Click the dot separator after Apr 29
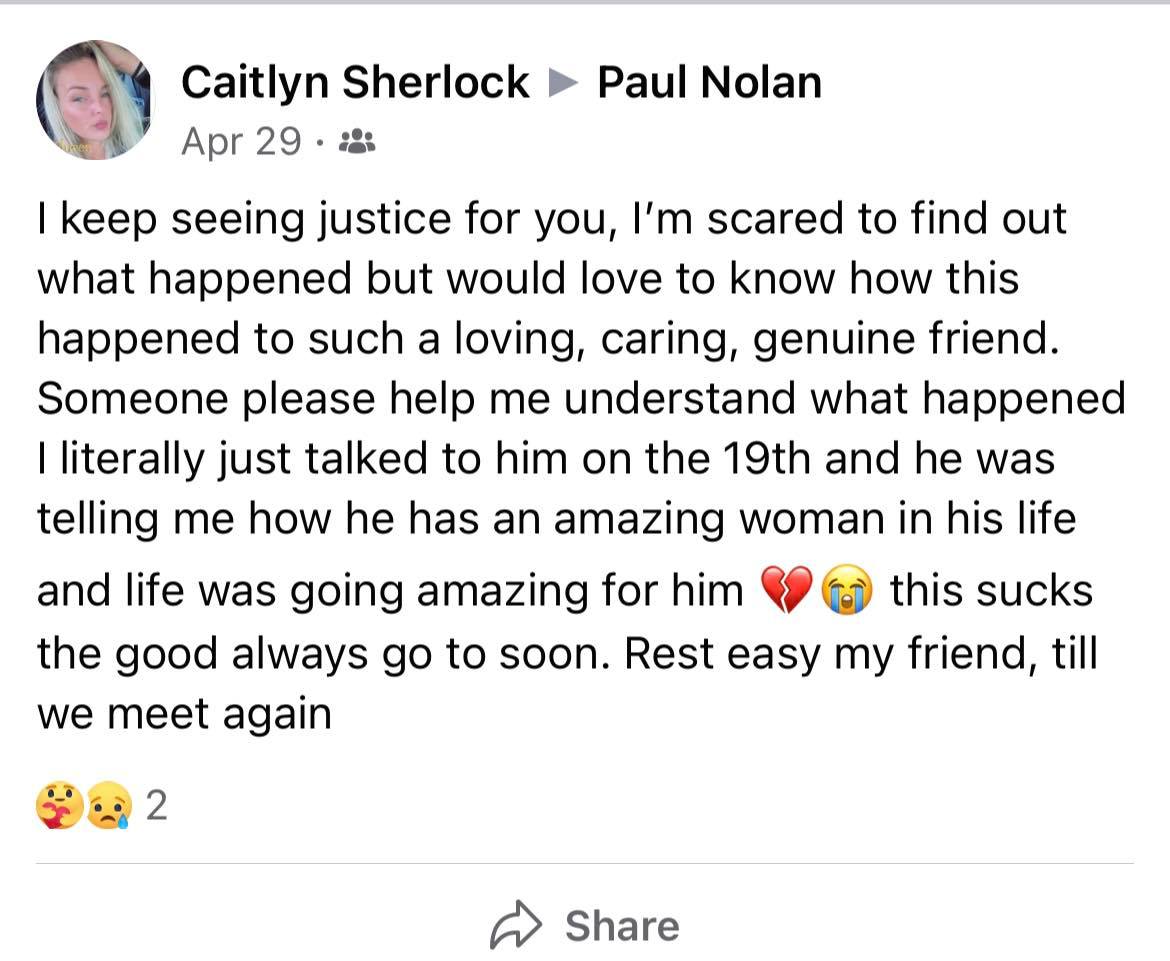The image size is (1170, 961). coord(318,143)
